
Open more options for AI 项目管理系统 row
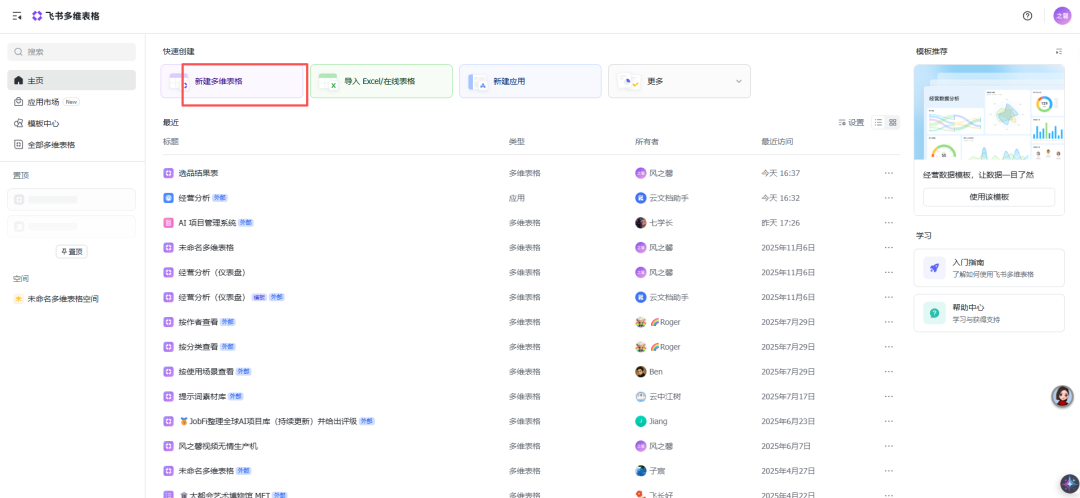[x=889, y=222]
